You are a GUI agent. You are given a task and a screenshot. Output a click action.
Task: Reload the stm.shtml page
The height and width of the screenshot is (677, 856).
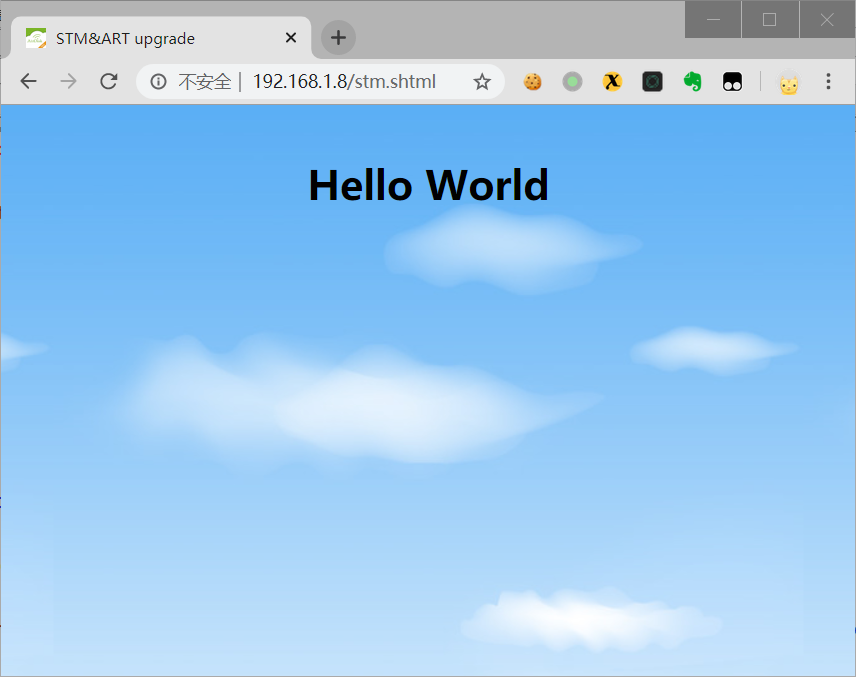109,82
